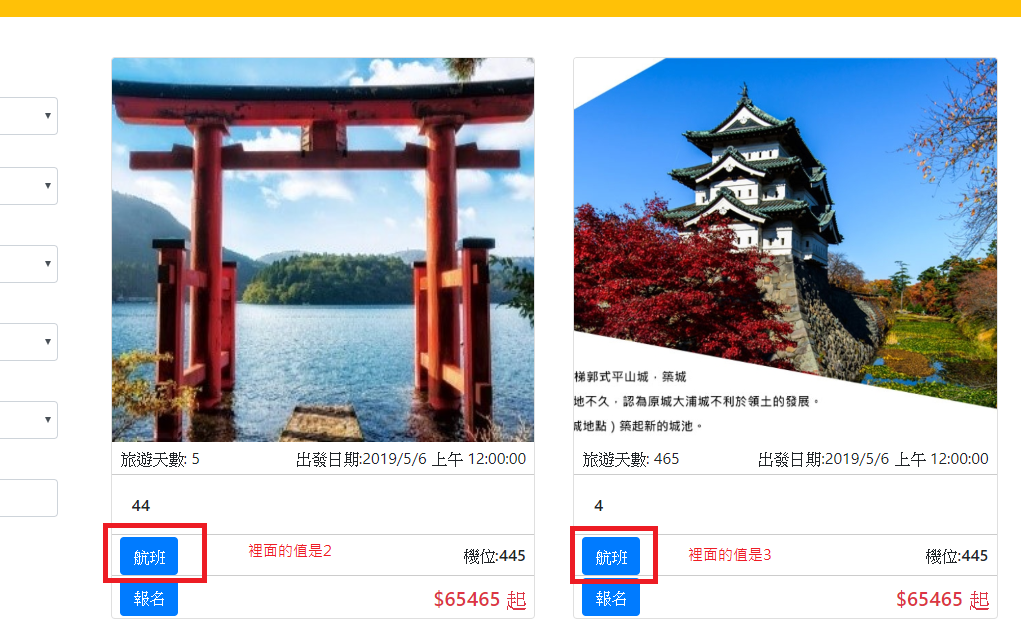The width and height of the screenshot is (1021, 627).
Task: Click 報名 button under torii gate card
Action: click(x=148, y=598)
